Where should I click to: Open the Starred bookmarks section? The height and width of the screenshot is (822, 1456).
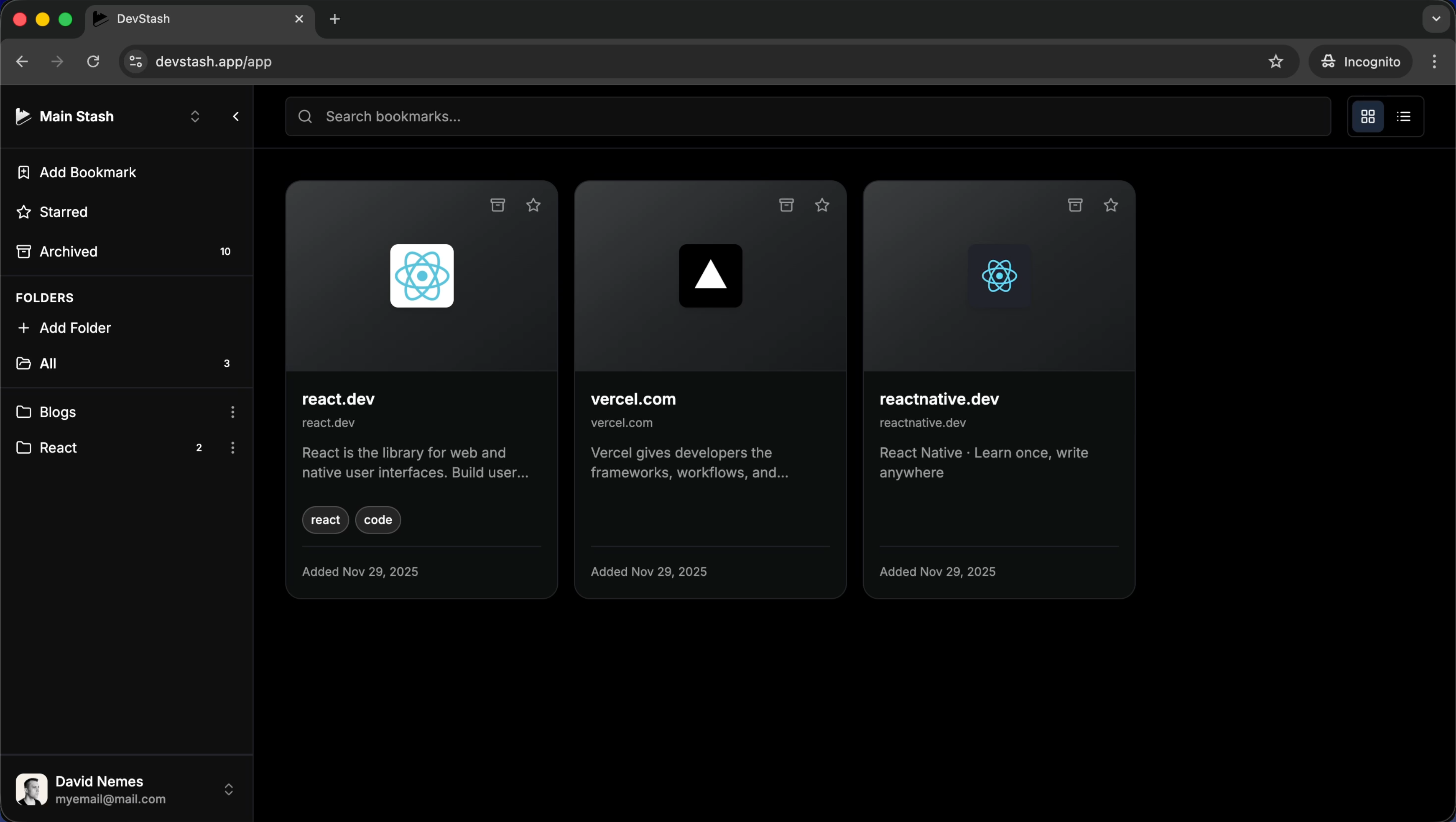tap(63, 212)
